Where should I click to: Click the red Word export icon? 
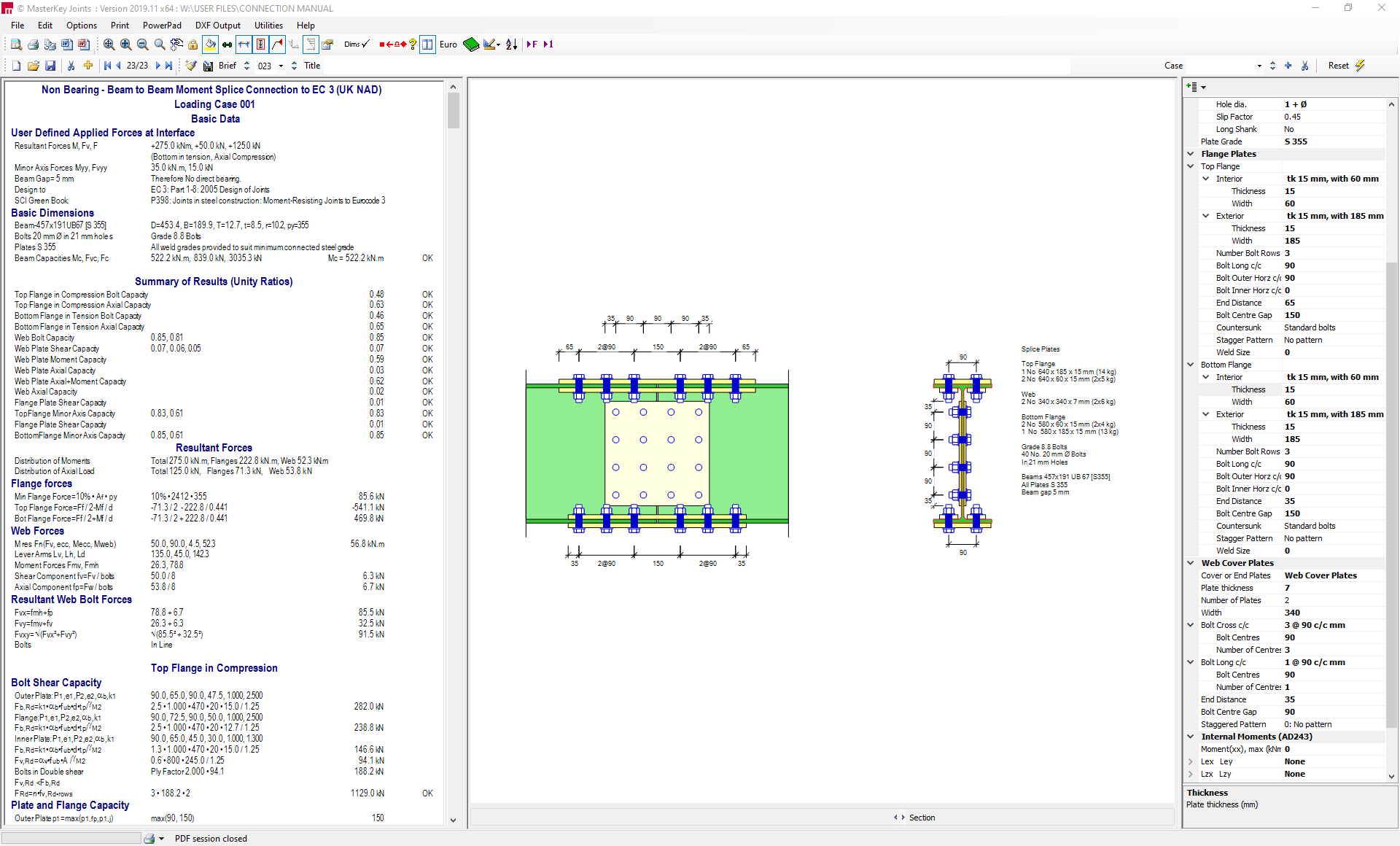click(84, 44)
